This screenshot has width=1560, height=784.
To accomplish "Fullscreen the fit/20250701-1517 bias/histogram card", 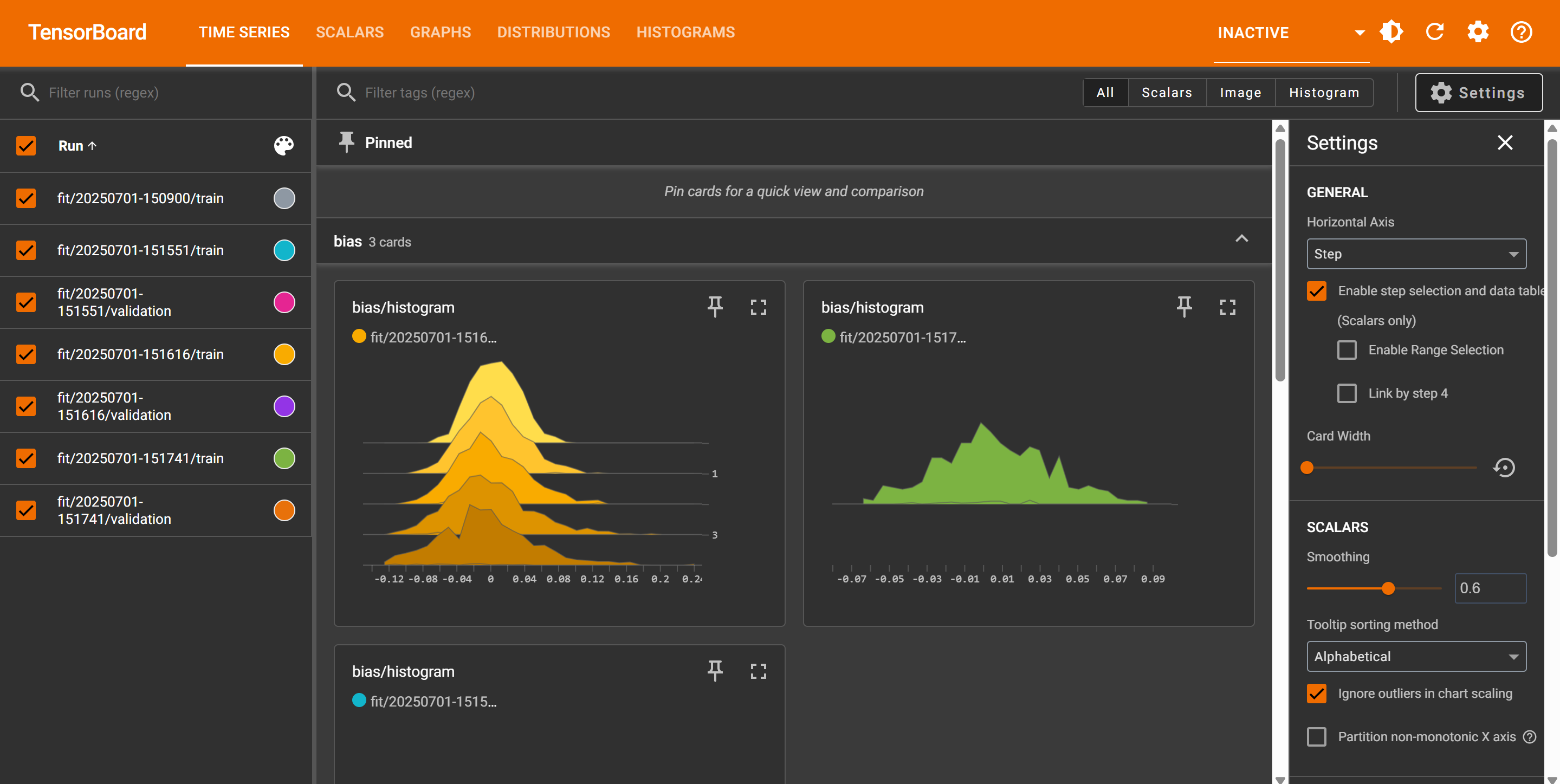I will point(1227,307).
